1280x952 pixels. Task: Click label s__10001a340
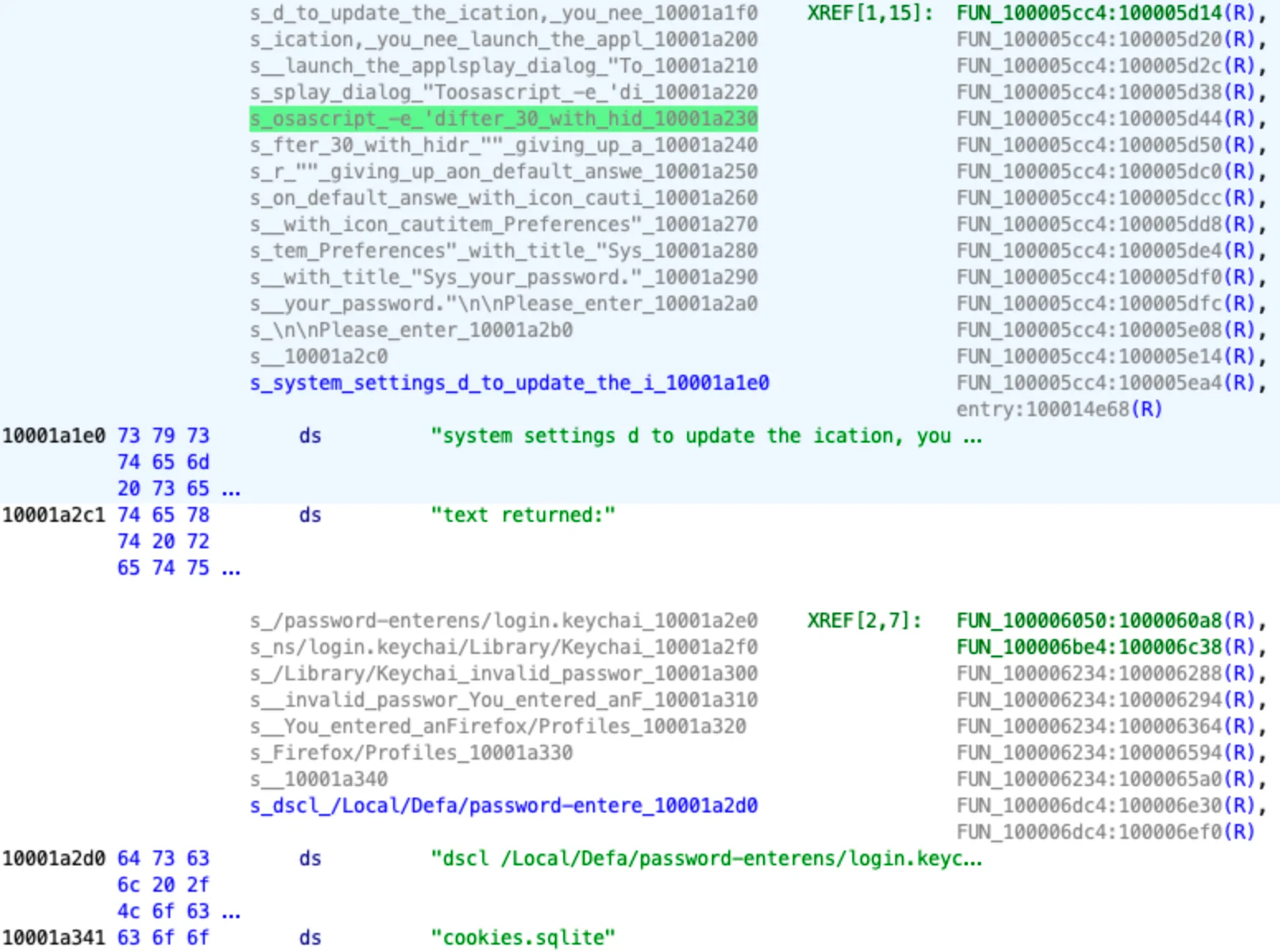pyautogui.click(x=319, y=779)
